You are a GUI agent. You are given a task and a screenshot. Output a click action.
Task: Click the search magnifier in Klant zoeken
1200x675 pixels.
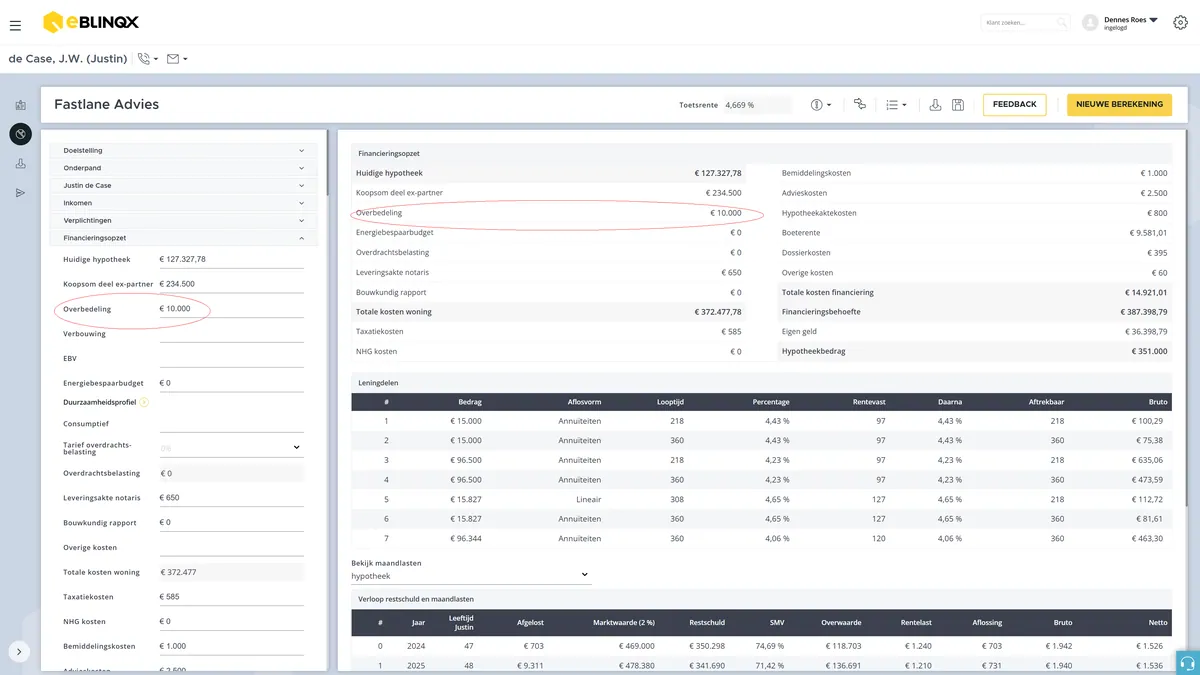(x=1061, y=22)
